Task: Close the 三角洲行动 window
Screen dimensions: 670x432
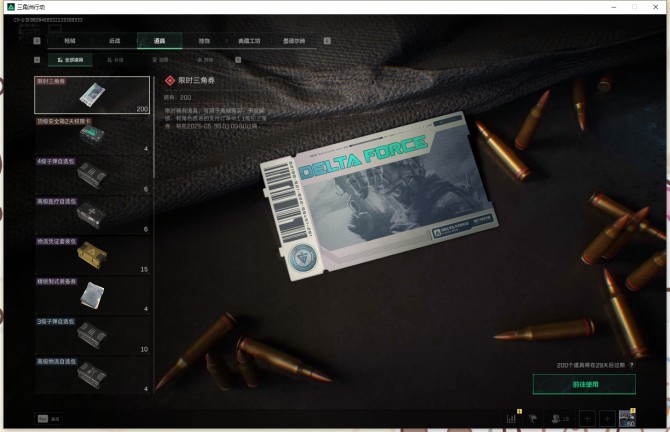Action: point(655,7)
